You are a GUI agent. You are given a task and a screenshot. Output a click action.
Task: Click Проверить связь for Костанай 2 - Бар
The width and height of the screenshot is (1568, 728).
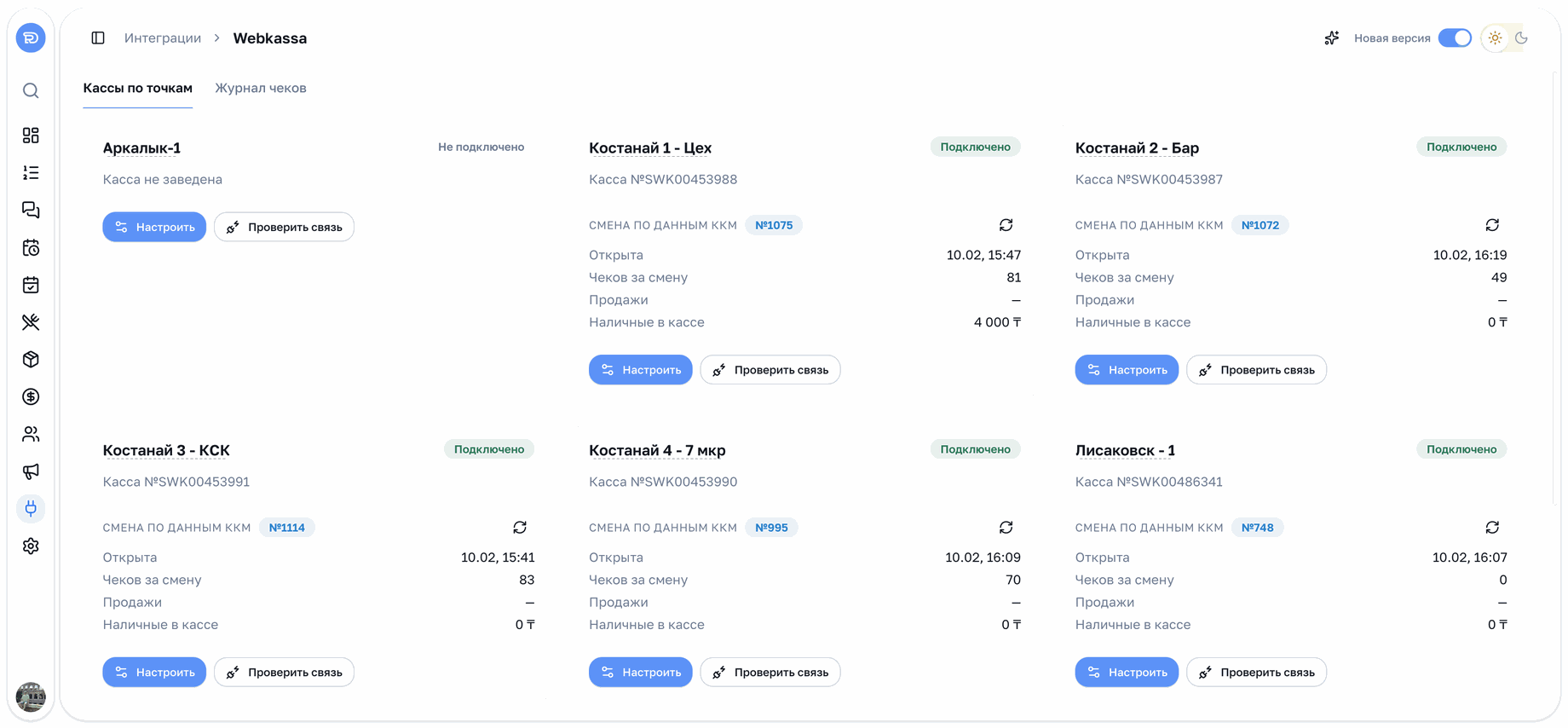(1256, 370)
